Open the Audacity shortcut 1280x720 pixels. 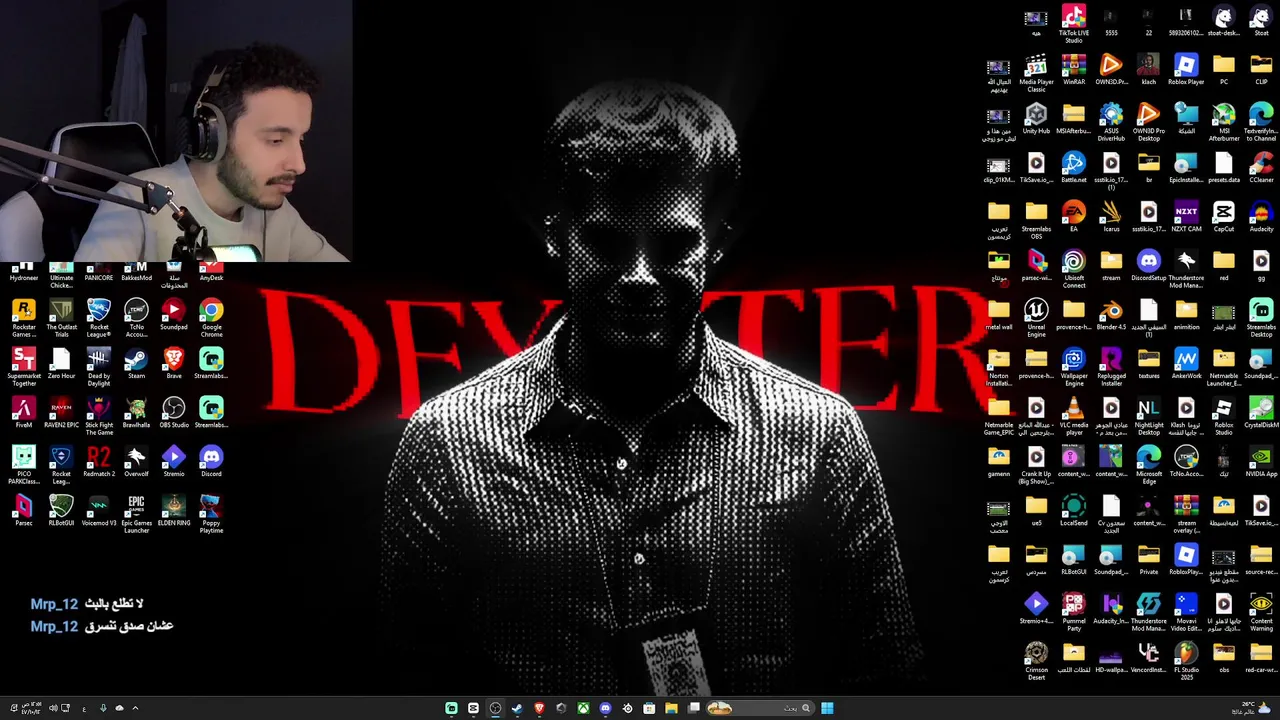click(x=1261, y=216)
